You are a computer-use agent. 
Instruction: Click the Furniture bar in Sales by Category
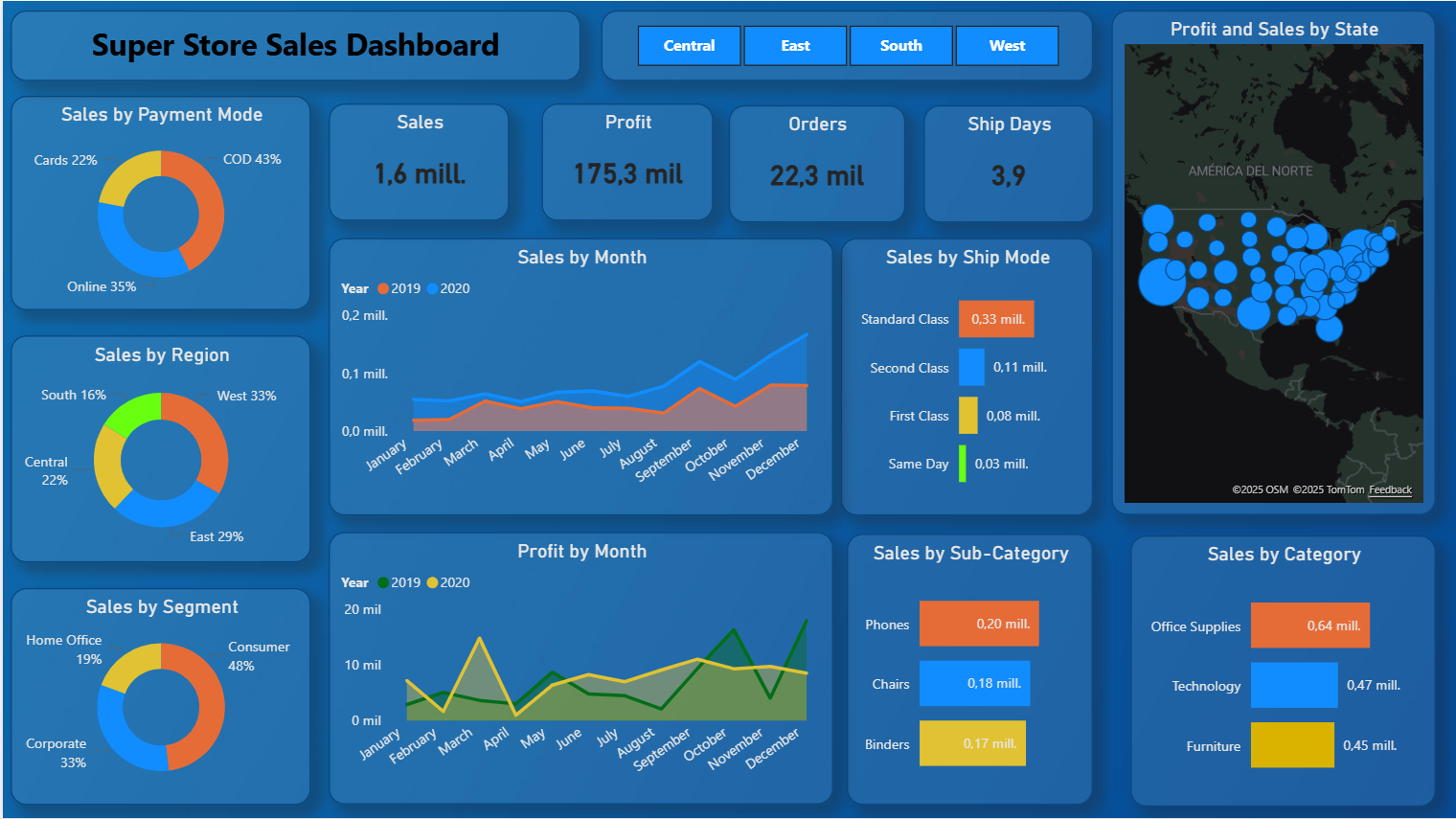pyautogui.click(x=1292, y=744)
